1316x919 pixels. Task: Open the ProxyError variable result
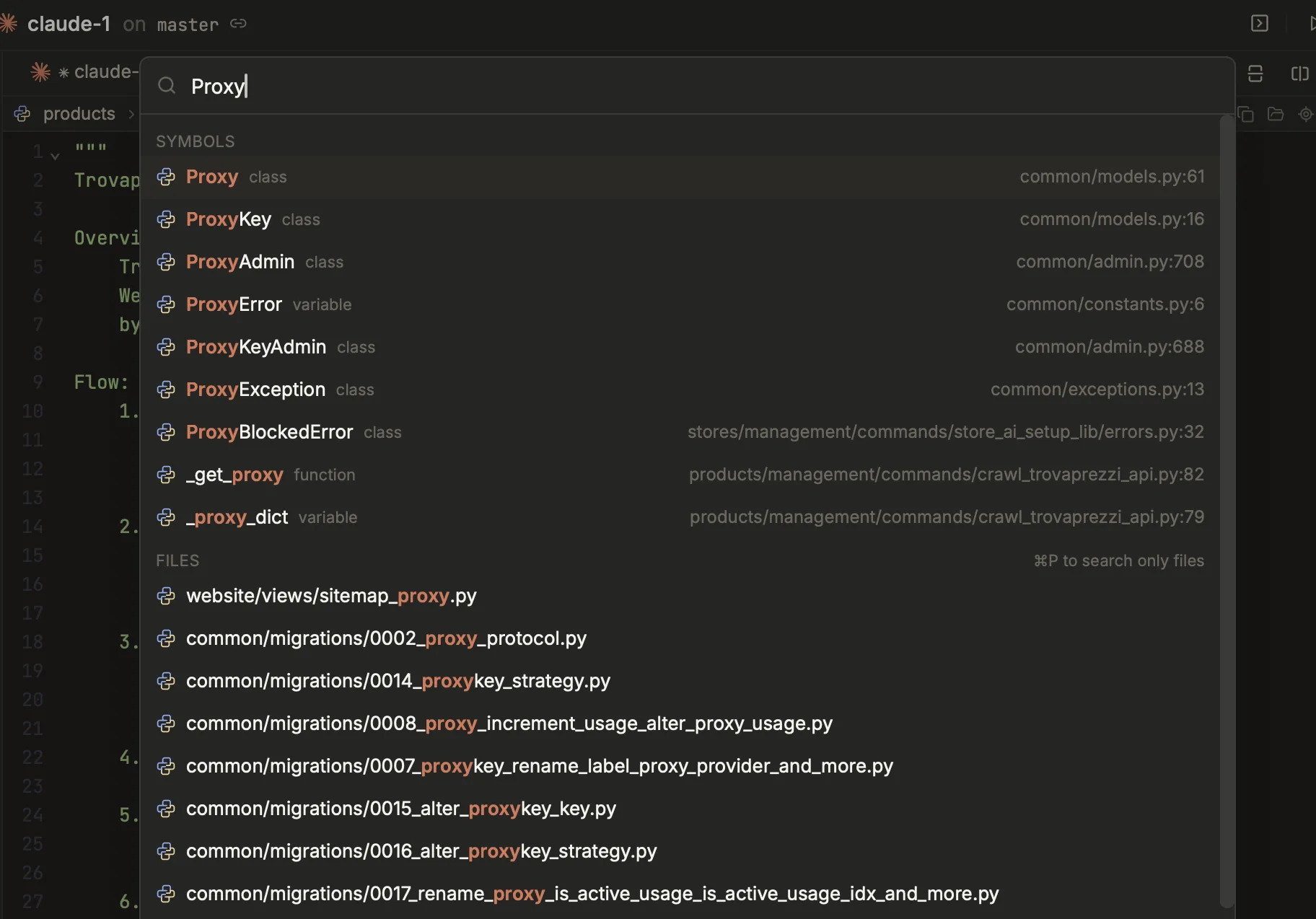pyautogui.click(x=680, y=304)
